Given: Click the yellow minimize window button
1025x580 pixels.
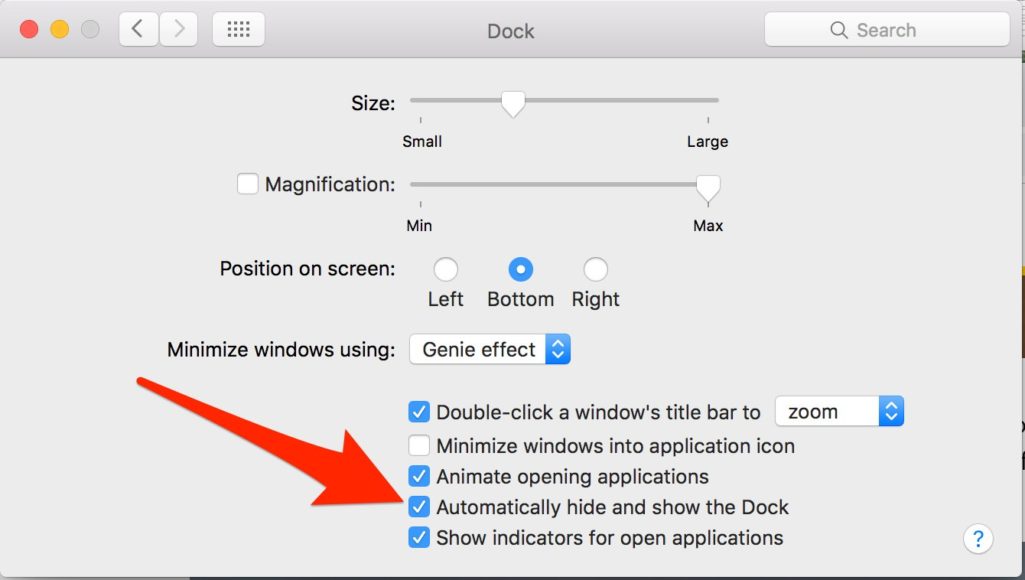Looking at the screenshot, I should pos(59,29).
